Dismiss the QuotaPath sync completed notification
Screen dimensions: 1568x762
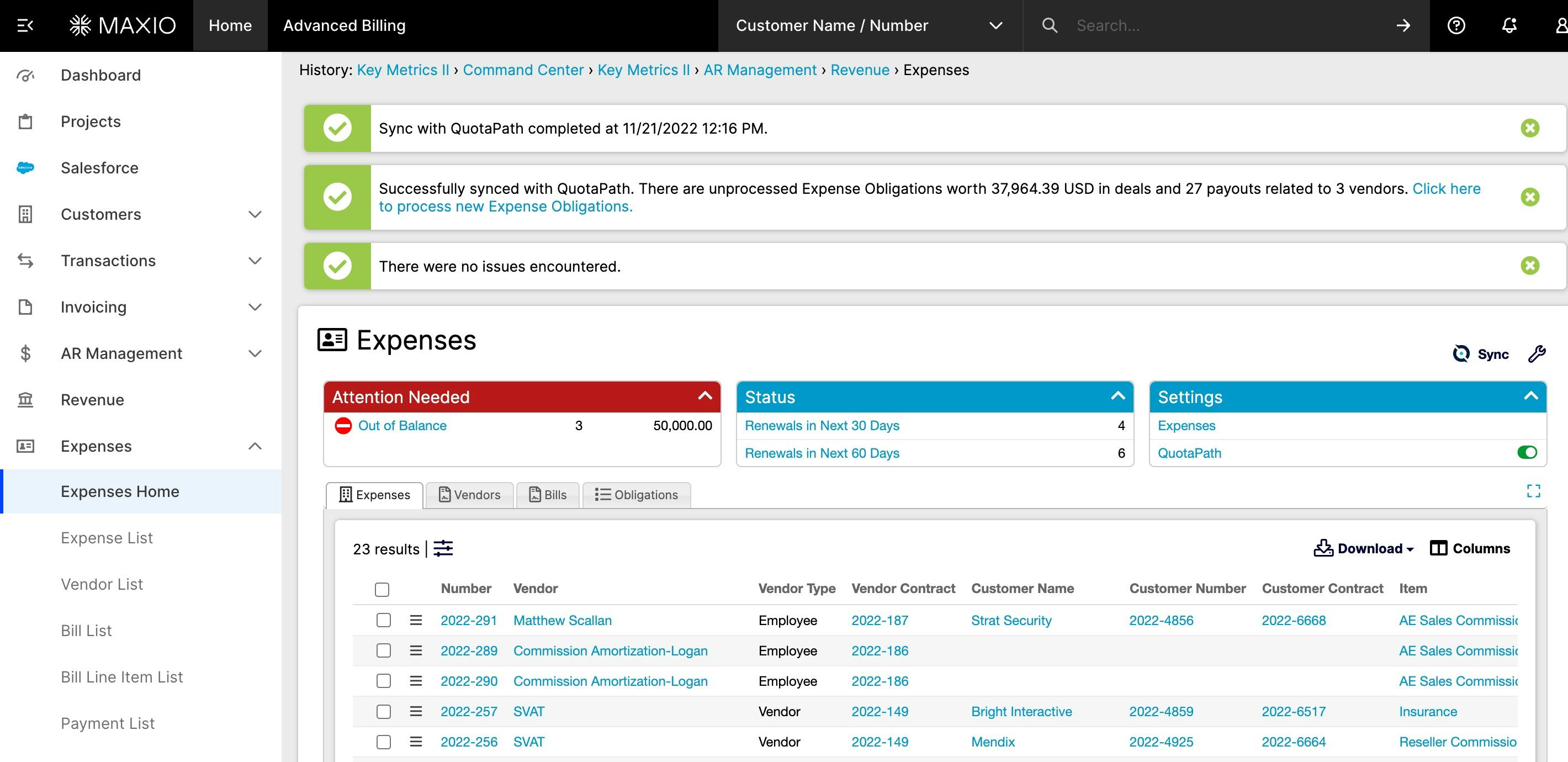[x=1530, y=128]
